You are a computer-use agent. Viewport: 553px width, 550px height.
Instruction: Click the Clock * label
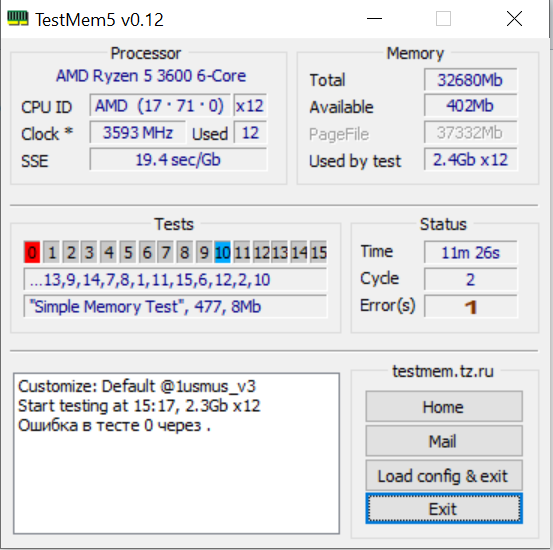tap(47, 134)
